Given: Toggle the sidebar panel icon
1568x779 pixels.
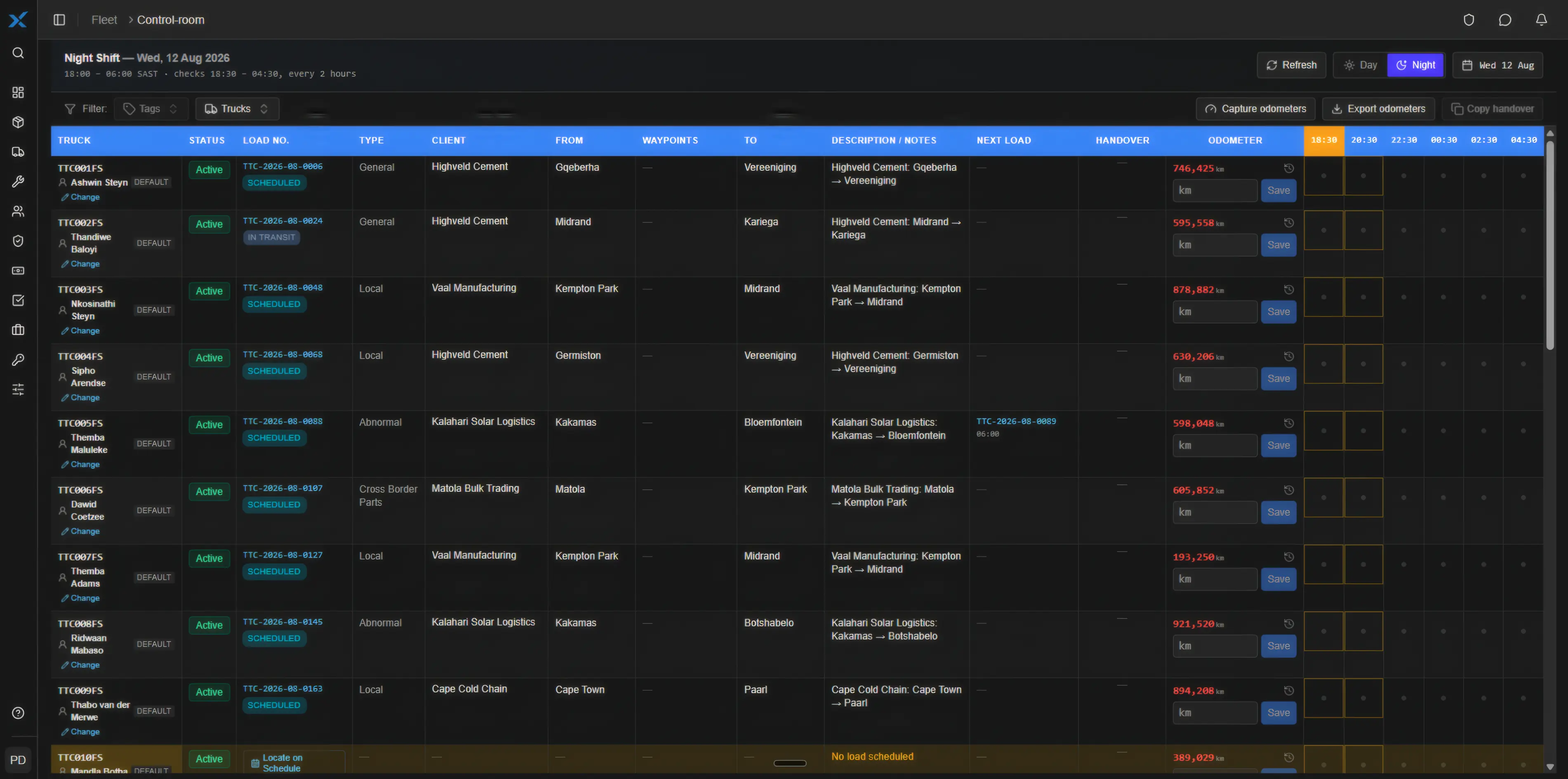Looking at the screenshot, I should [59, 19].
